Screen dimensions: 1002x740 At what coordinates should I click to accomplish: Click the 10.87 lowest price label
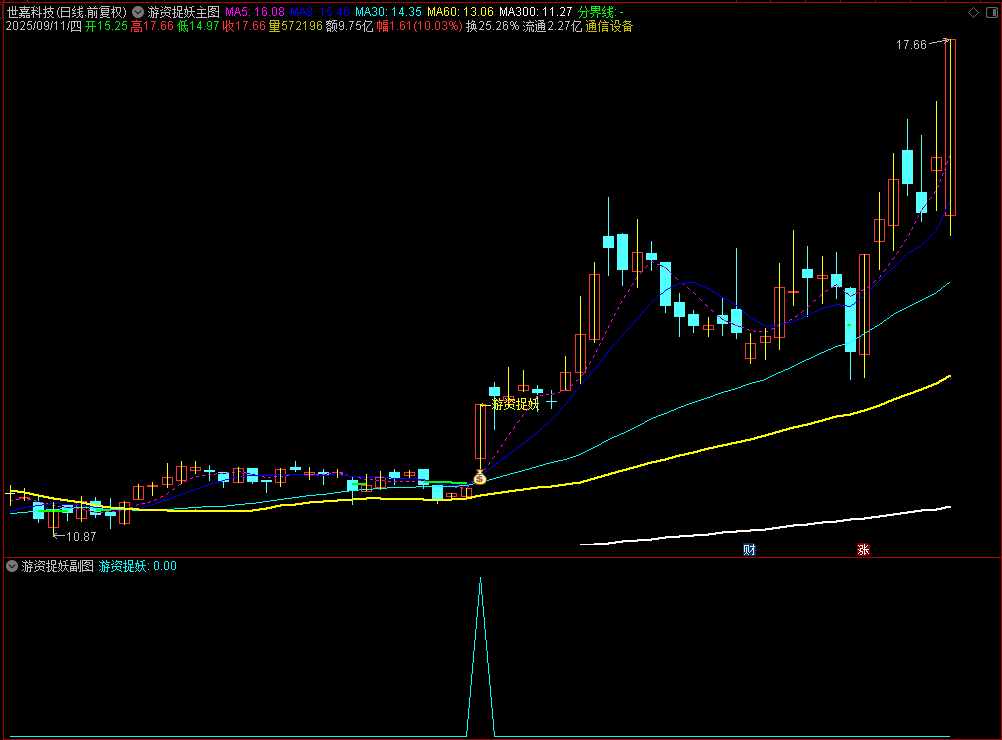tap(81, 537)
